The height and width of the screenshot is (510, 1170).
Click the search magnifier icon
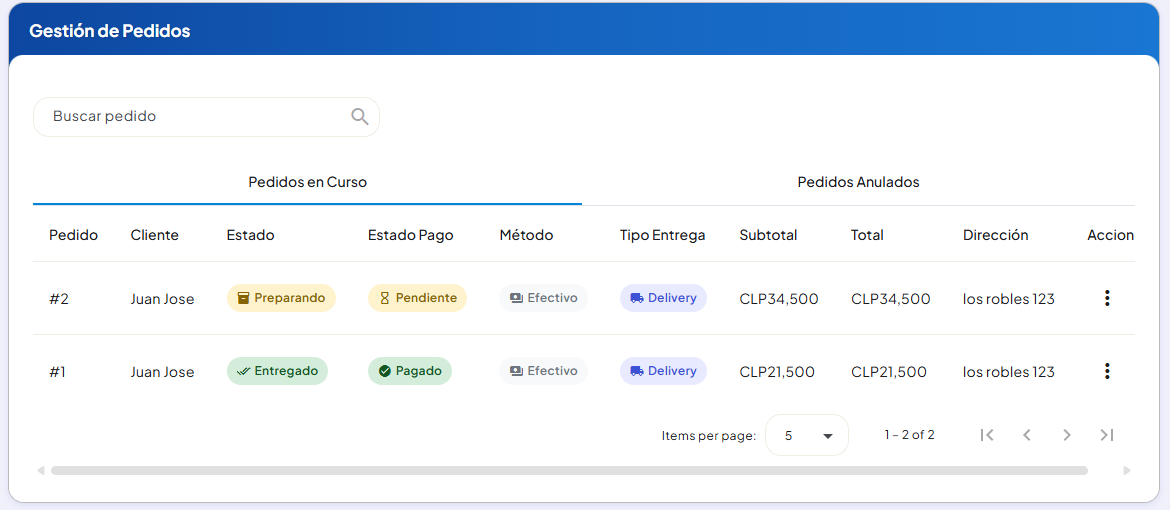pyautogui.click(x=360, y=116)
